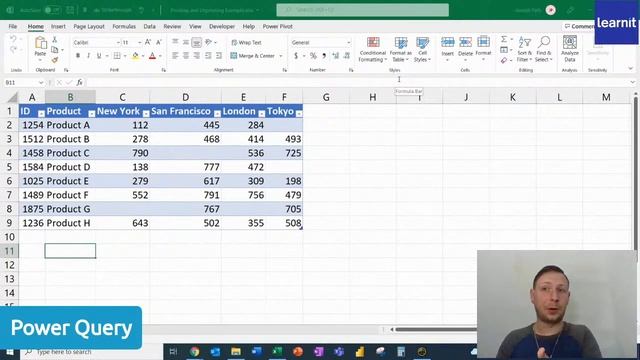The width and height of the screenshot is (640, 360).
Task: Center text horizontally in Alignment group
Action: [186, 56]
